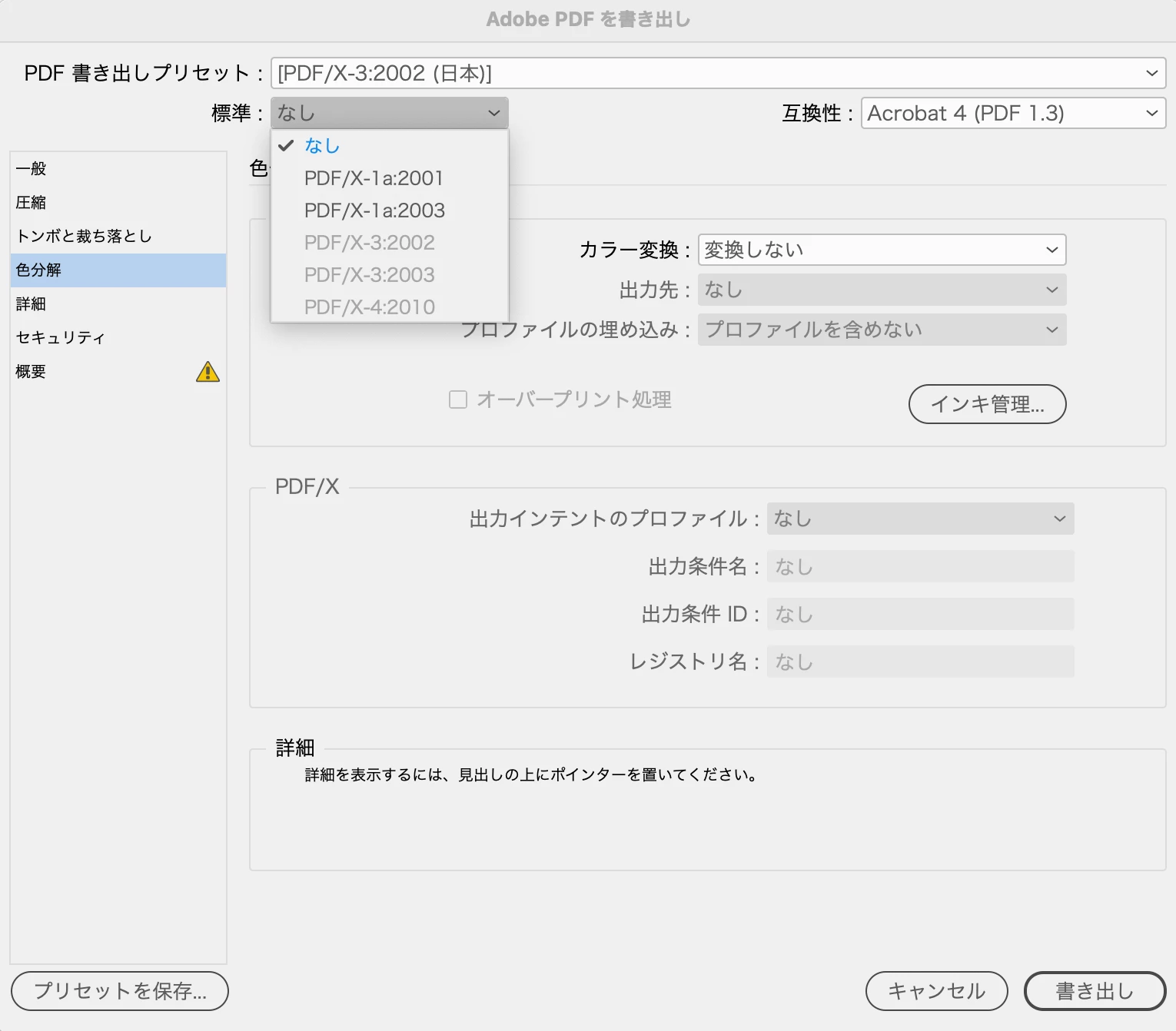This screenshot has width=1176, height=1031.
Task: Choose PDF/X-4:2010 from the list
Action: click(x=390, y=307)
